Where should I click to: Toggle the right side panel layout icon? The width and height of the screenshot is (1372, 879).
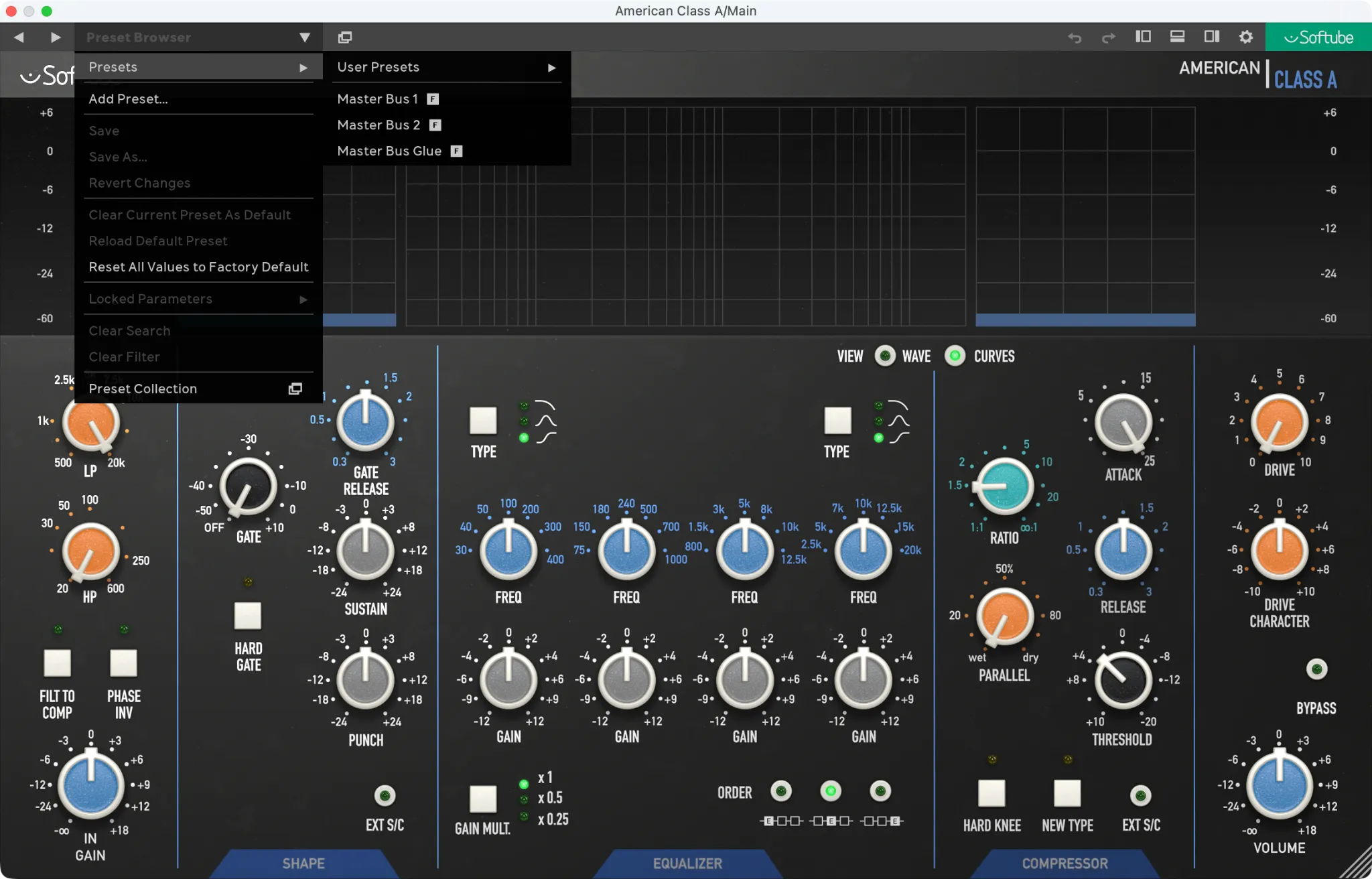pos(1211,37)
